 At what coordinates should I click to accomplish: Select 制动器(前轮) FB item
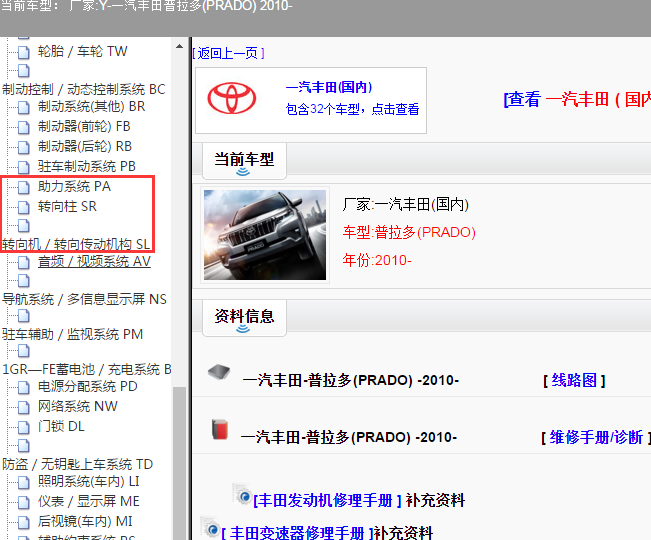84,126
